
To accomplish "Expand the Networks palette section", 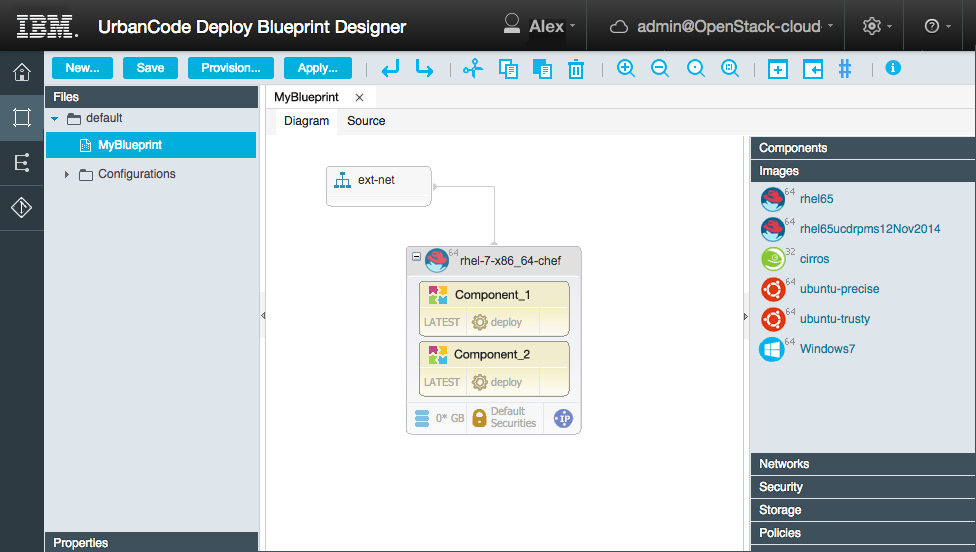I will (784, 464).
